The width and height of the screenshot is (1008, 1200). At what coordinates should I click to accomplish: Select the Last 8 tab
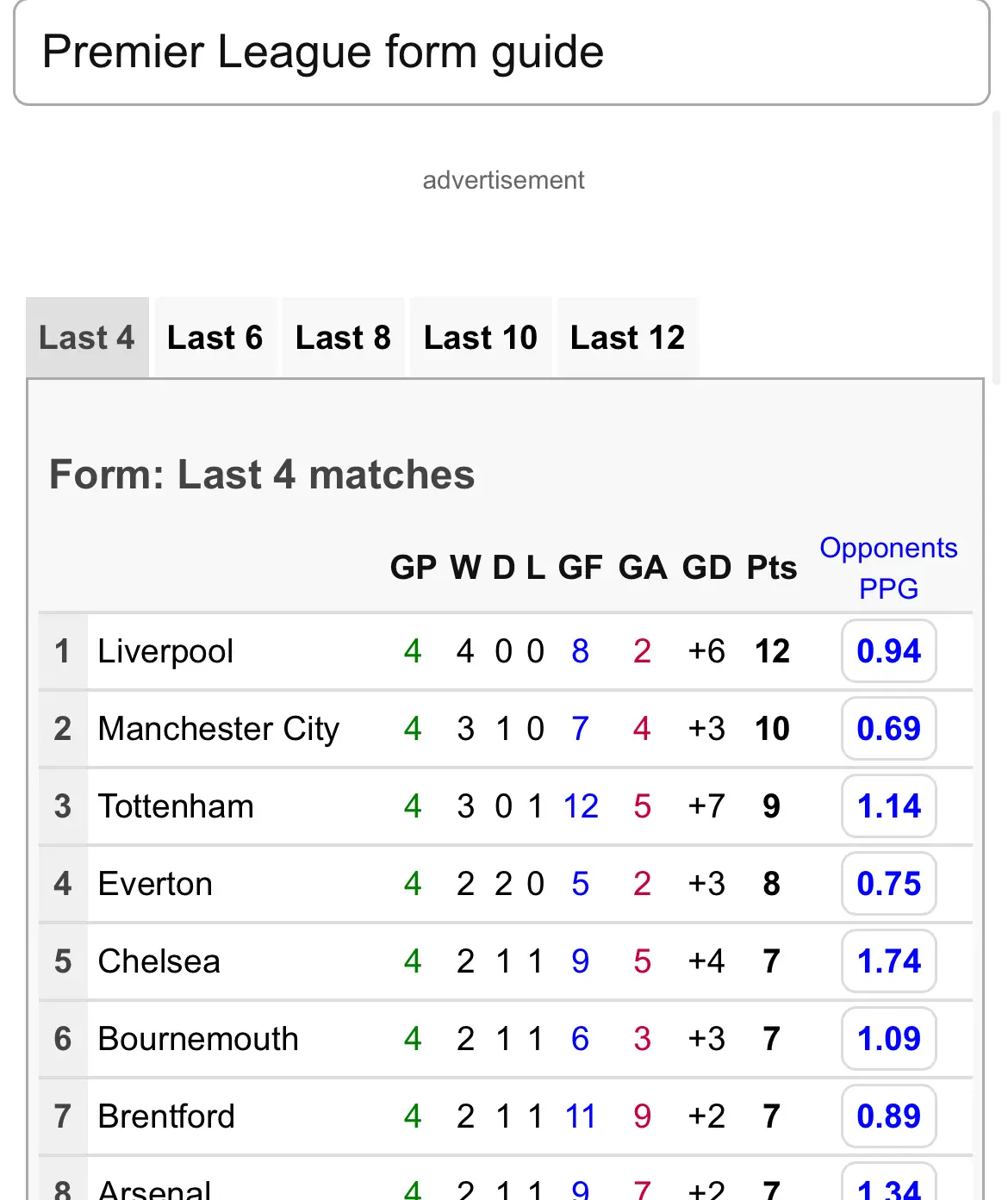point(343,338)
